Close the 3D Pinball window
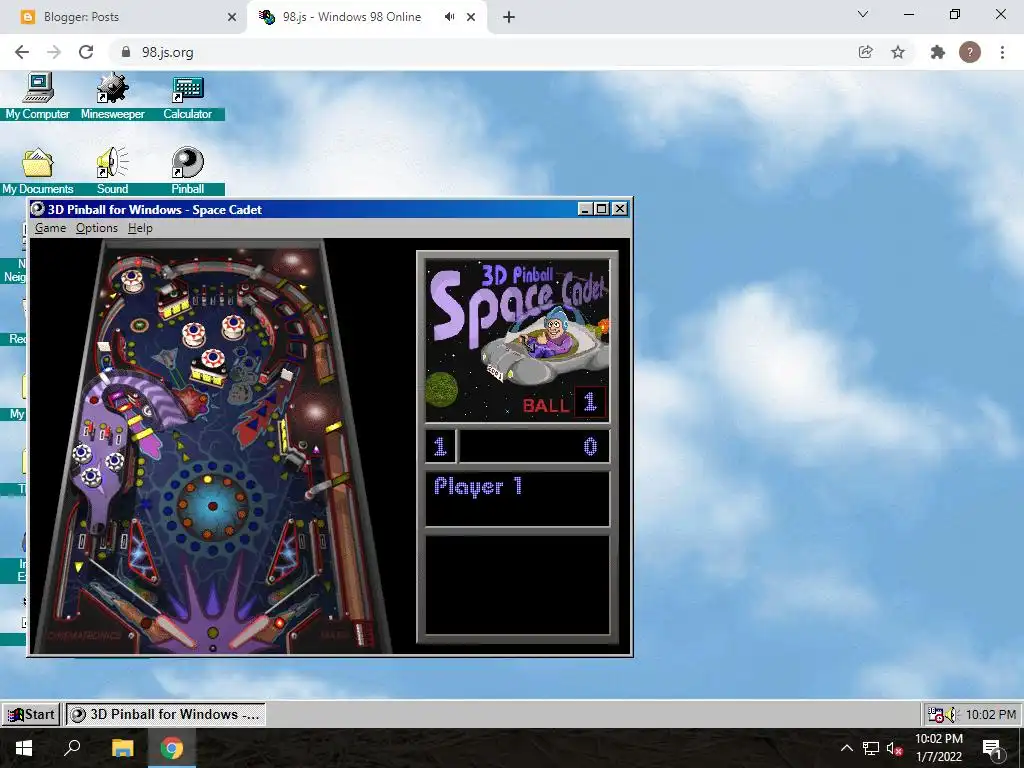 pyautogui.click(x=620, y=209)
